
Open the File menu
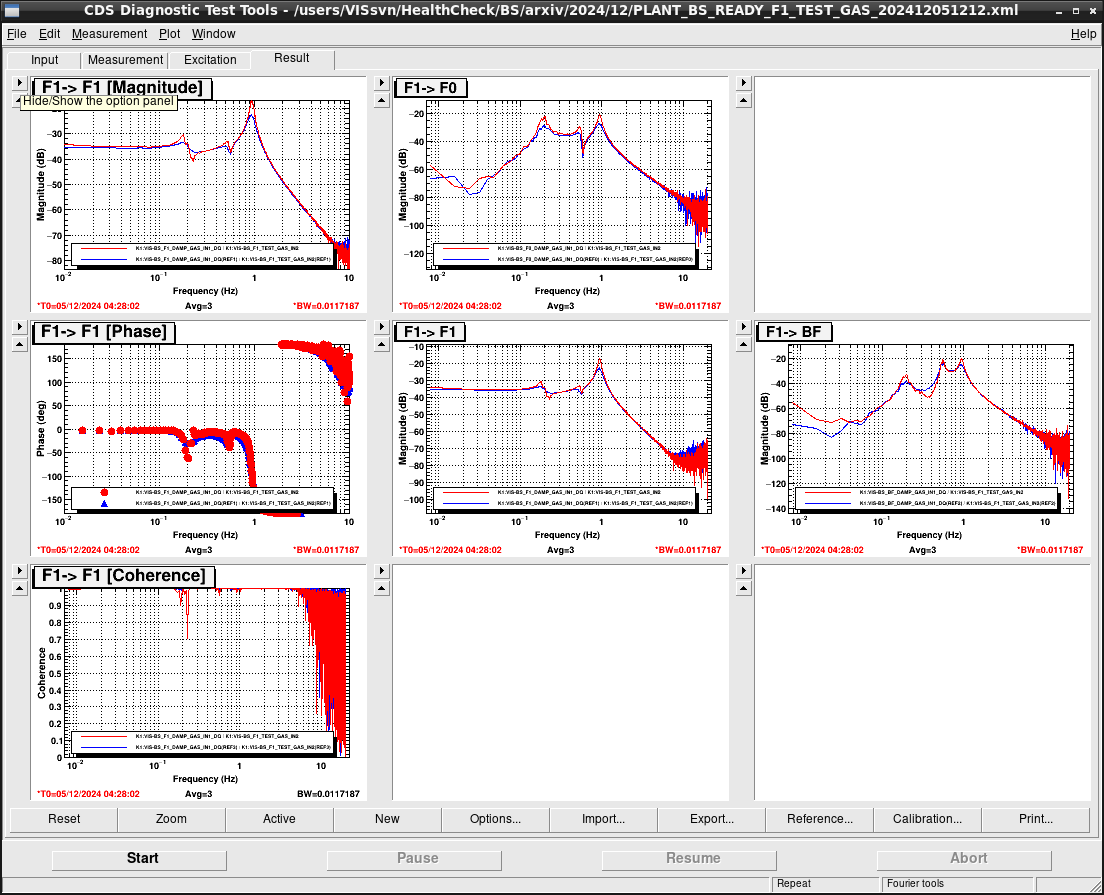pyautogui.click(x=16, y=34)
